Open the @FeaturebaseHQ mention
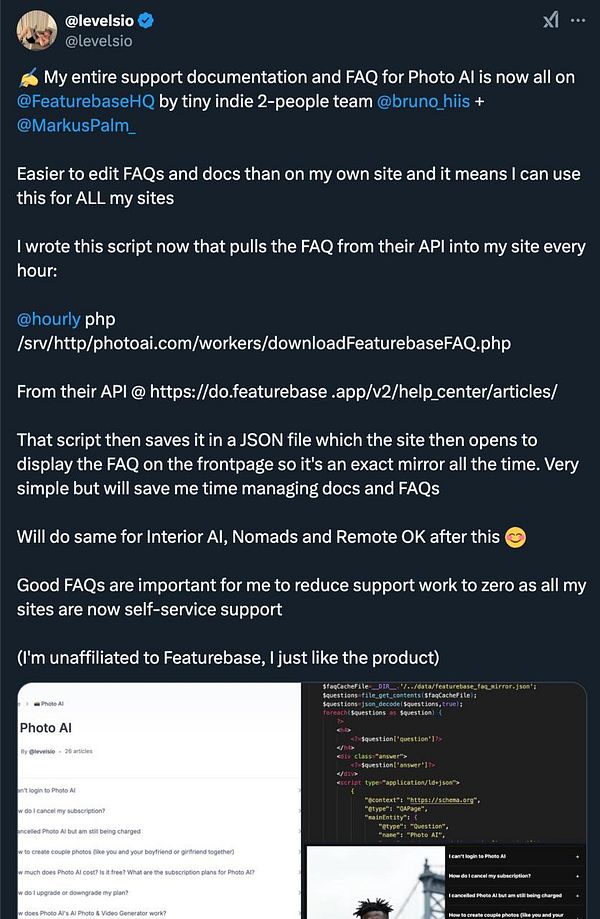 click(84, 104)
